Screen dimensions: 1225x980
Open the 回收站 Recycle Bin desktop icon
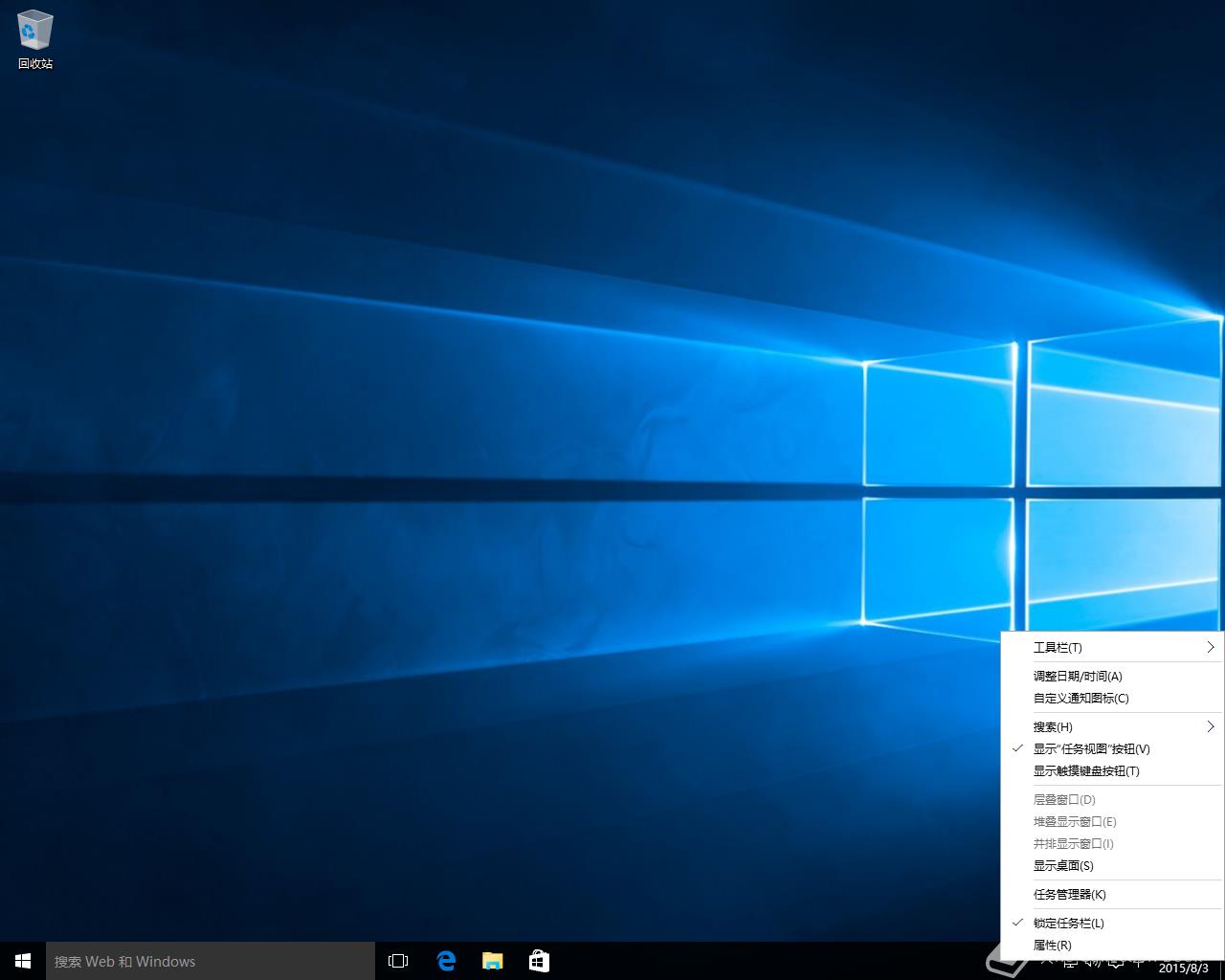pos(35,40)
